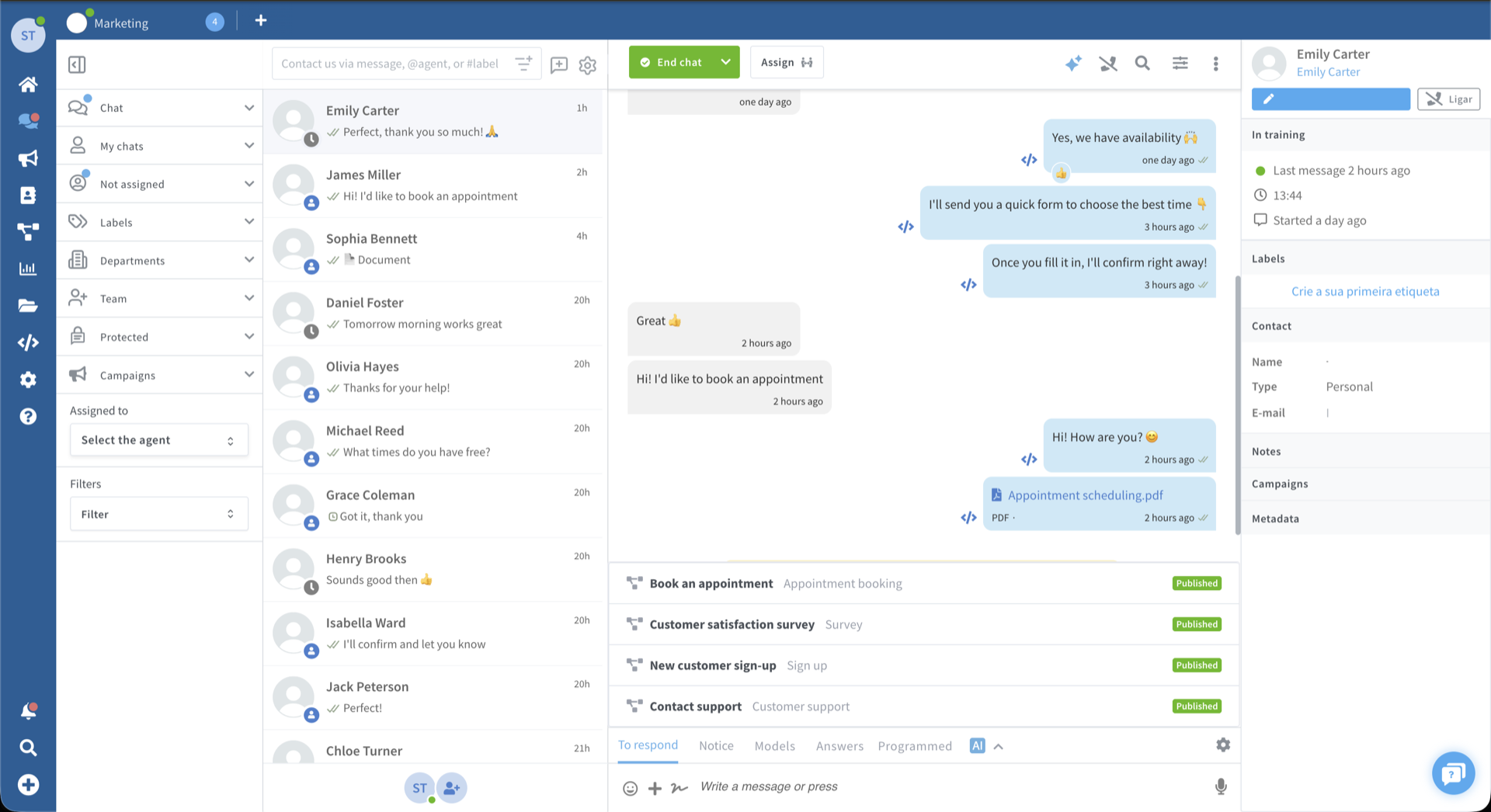
Task: Click the new conversation icon
Action: tap(559, 64)
